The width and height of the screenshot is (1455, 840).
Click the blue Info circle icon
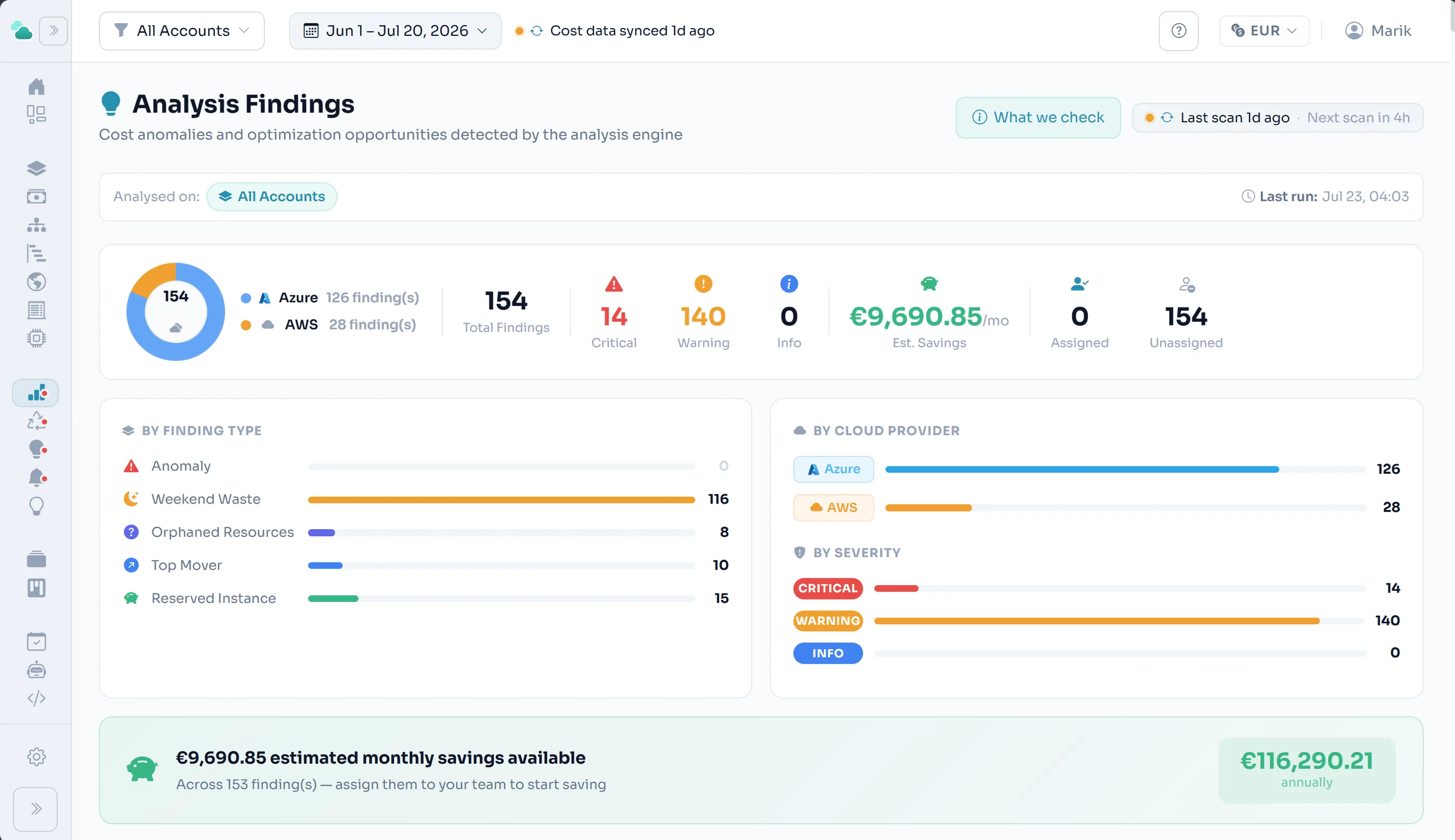pyautogui.click(x=789, y=284)
